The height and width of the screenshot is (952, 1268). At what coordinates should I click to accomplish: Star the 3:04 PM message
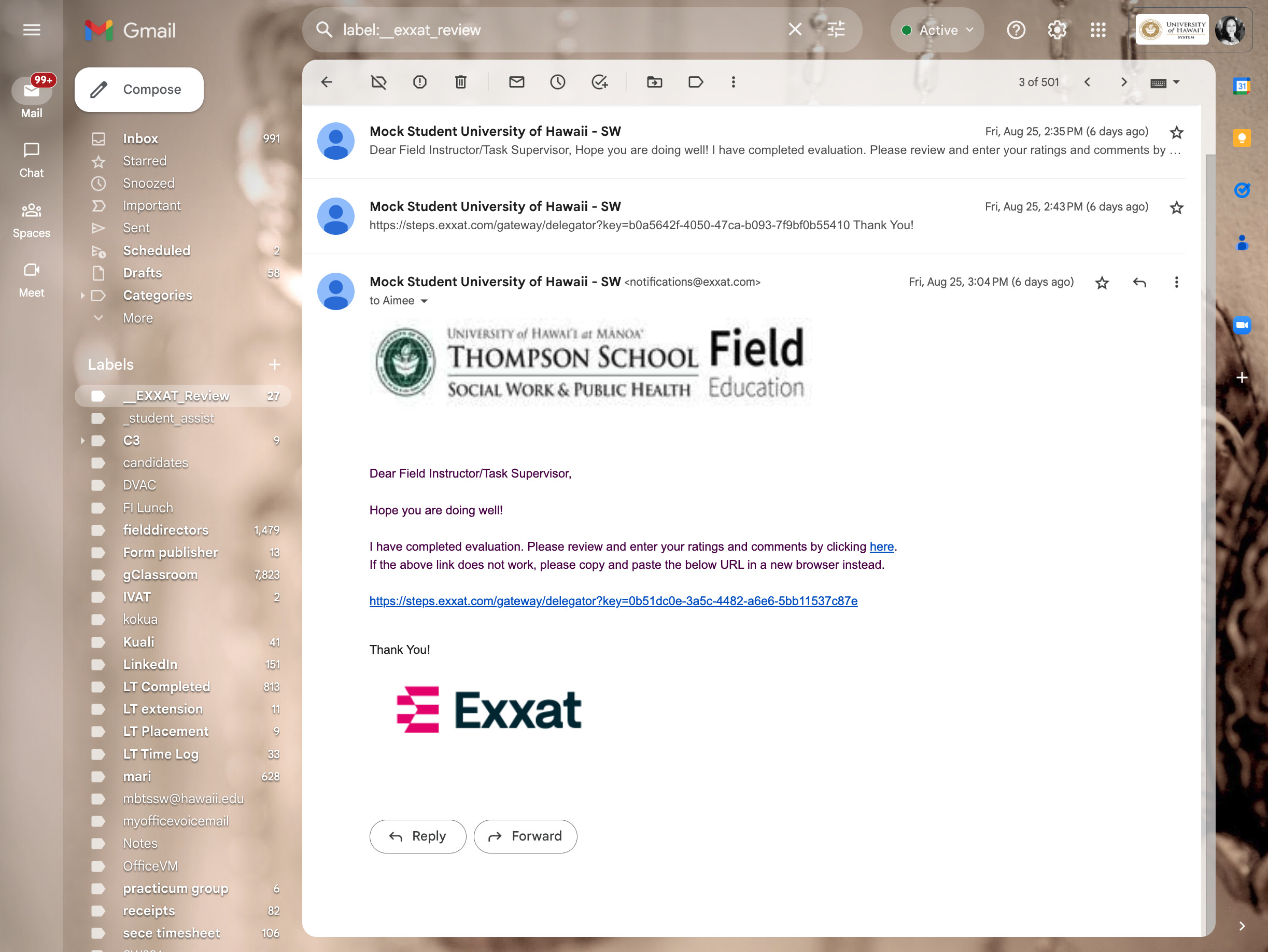coord(1102,283)
